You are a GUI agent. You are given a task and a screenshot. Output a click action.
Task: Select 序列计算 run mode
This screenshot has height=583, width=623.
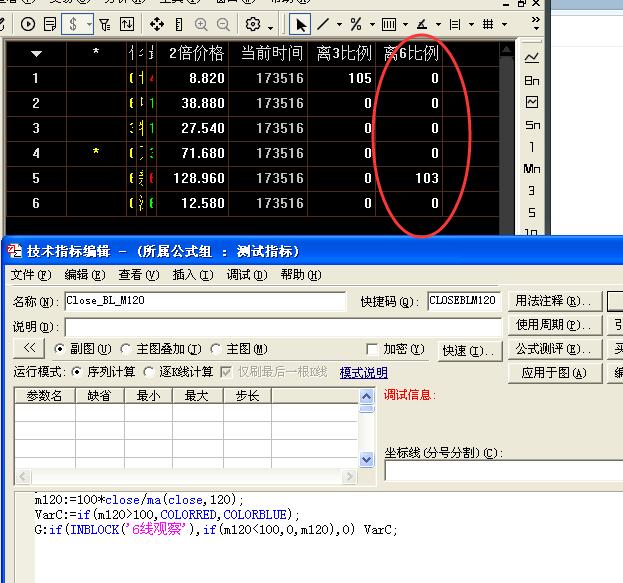76,372
